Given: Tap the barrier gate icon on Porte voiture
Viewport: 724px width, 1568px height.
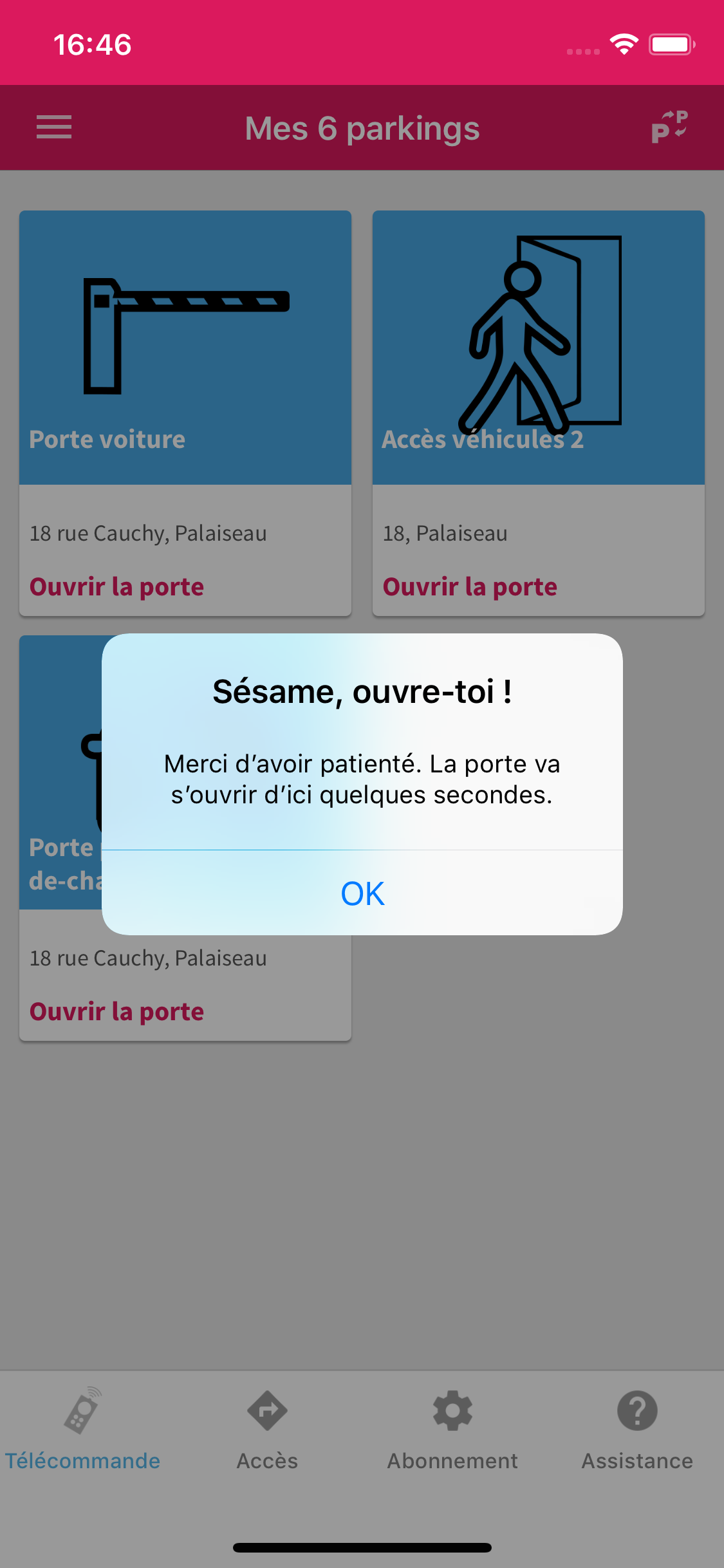Looking at the screenshot, I should pyautogui.click(x=186, y=336).
